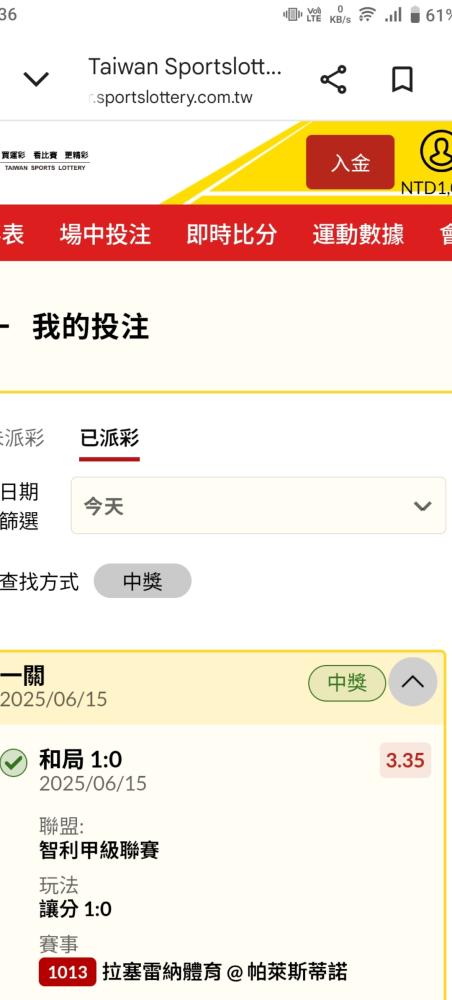Open the 日期篩選 dropdown showing 今天
The height and width of the screenshot is (1000, 452).
point(258,505)
